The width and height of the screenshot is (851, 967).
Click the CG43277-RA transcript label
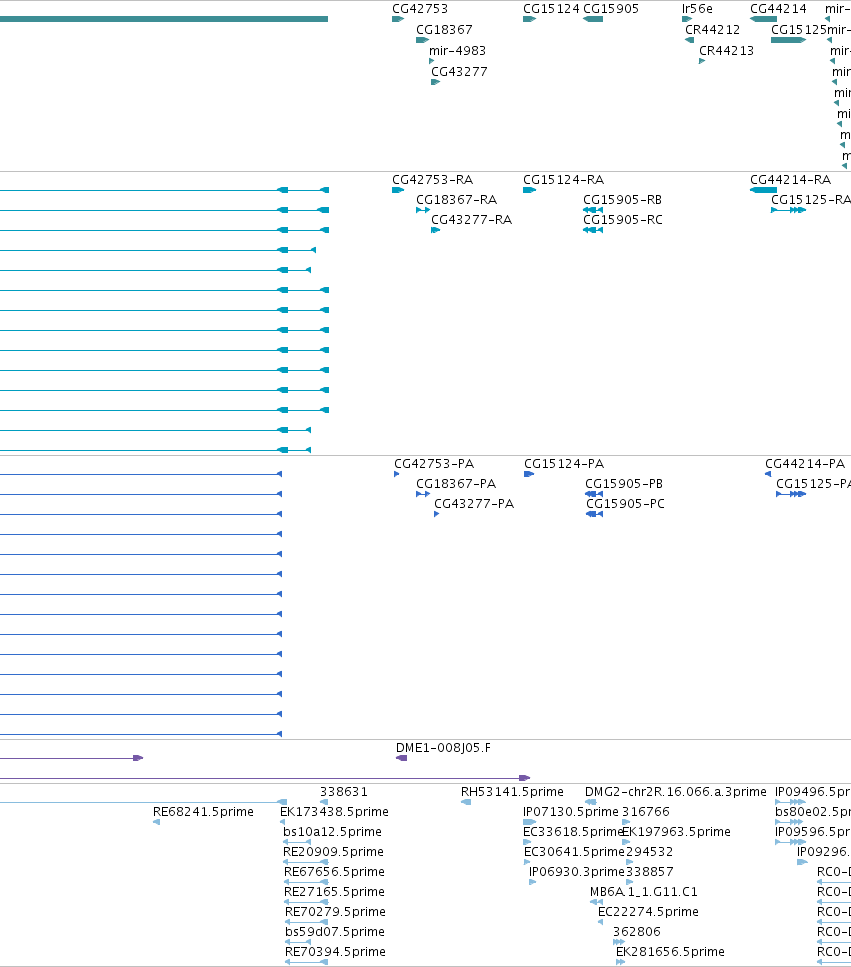click(x=472, y=220)
